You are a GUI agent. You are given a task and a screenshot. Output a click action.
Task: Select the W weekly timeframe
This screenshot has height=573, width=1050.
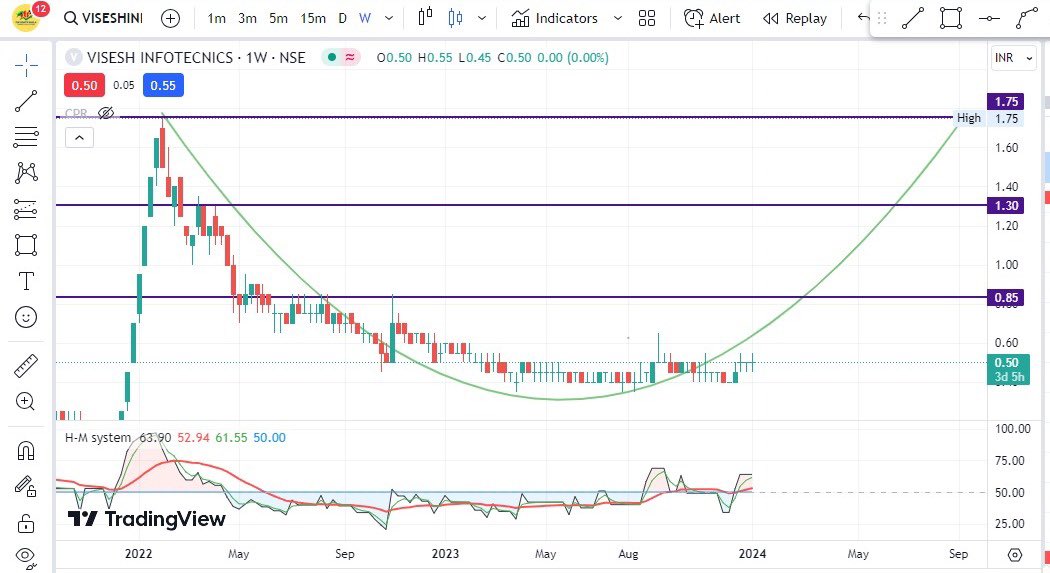click(x=364, y=18)
